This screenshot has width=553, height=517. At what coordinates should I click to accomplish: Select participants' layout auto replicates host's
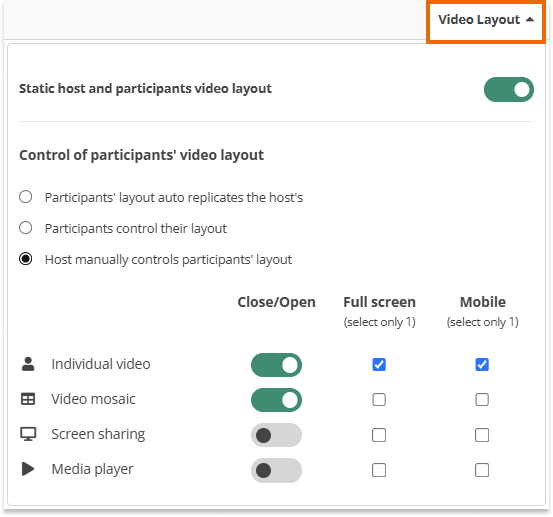click(26, 197)
